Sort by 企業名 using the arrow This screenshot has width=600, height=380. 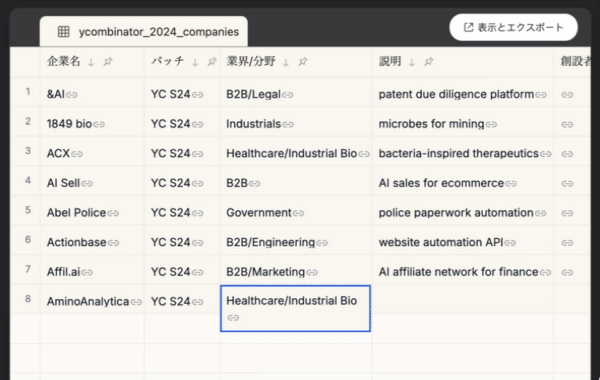coord(91,62)
